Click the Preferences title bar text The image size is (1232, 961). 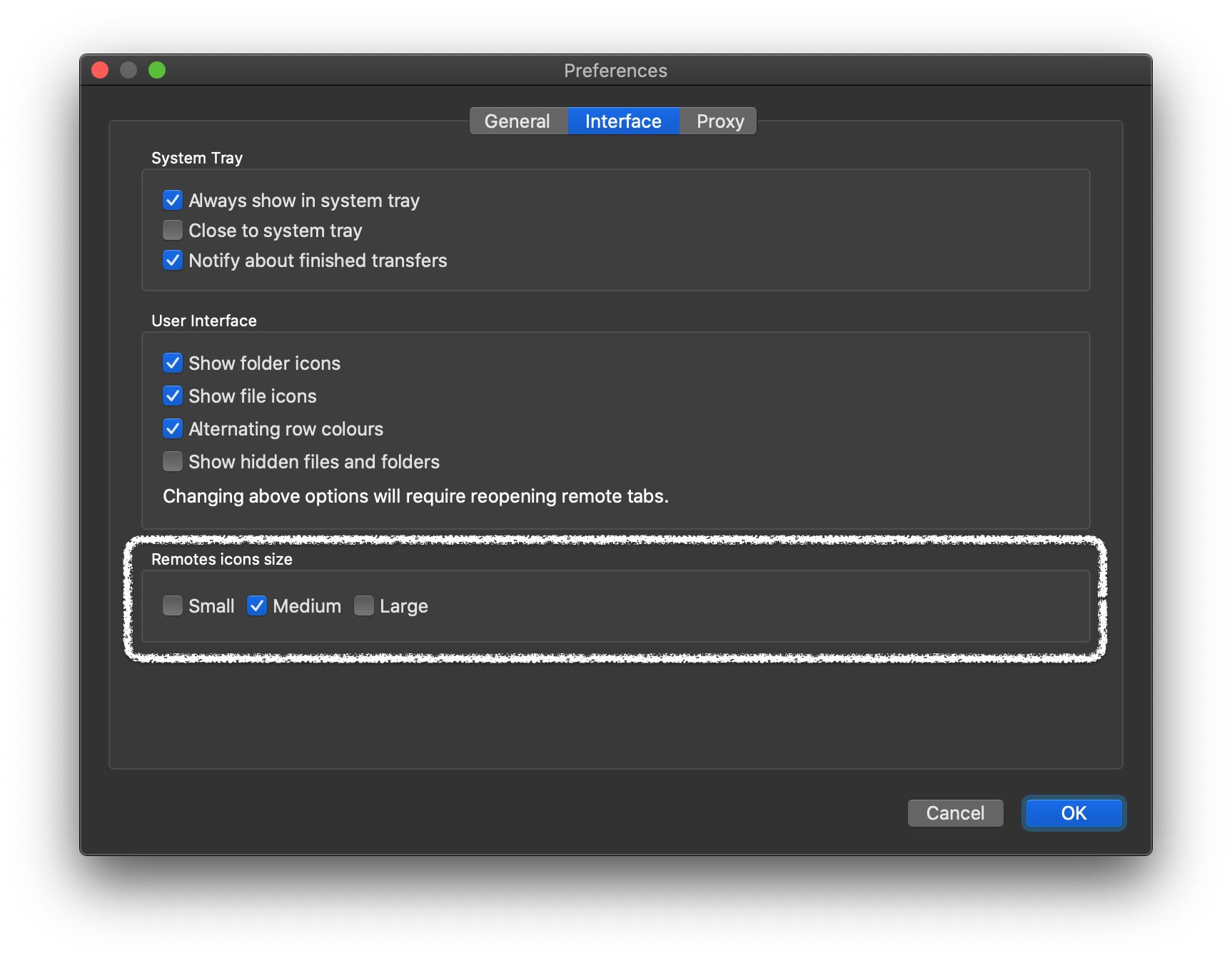point(615,71)
